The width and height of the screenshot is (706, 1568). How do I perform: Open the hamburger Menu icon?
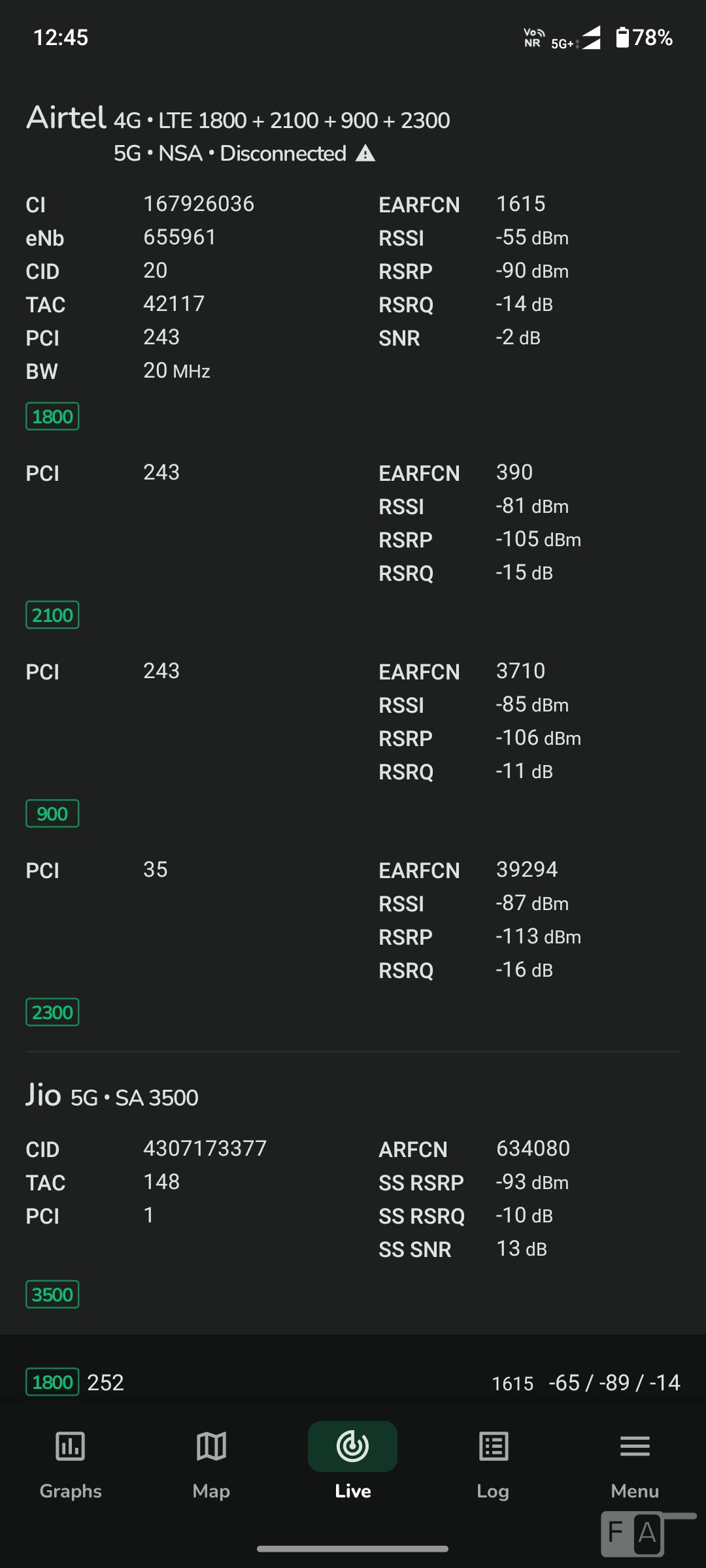coord(635,1446)
